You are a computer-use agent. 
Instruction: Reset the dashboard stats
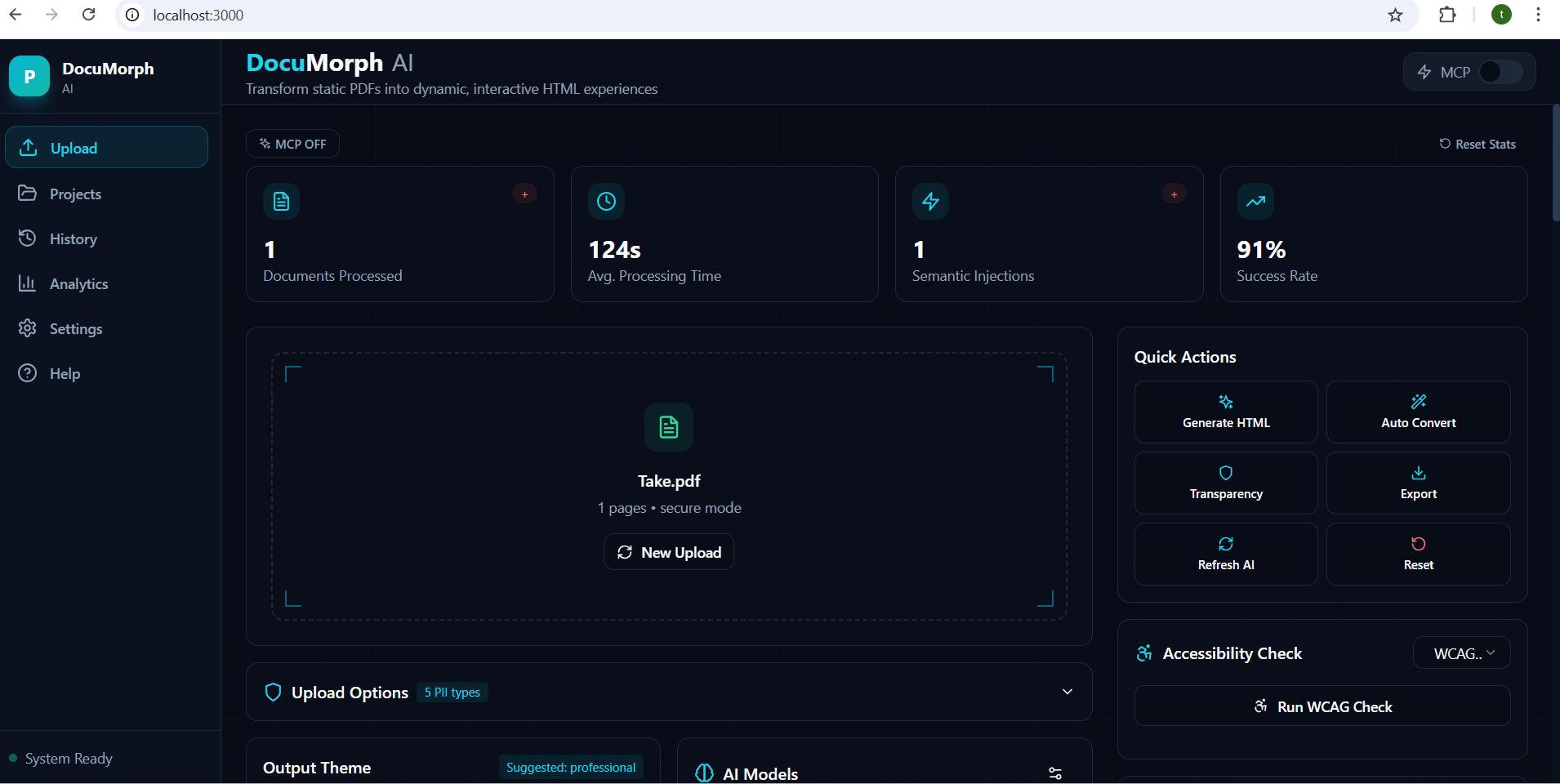(x=1478, y=144)
